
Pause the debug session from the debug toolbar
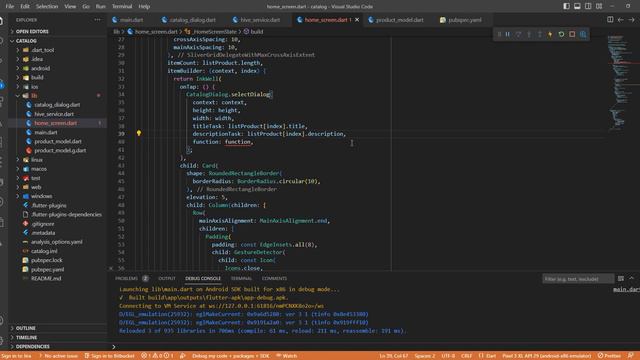tap(508, 34)
